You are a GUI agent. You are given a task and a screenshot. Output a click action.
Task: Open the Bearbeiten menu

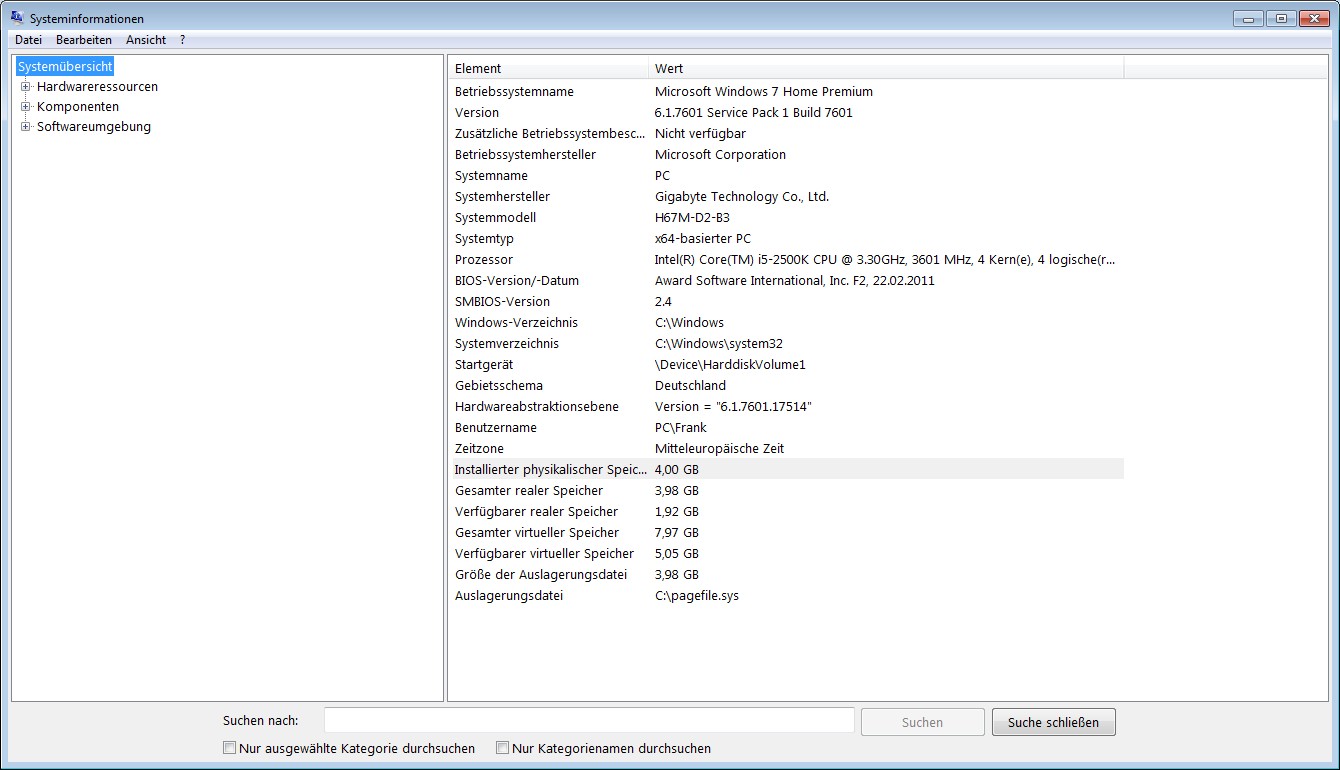coord(84,40)
